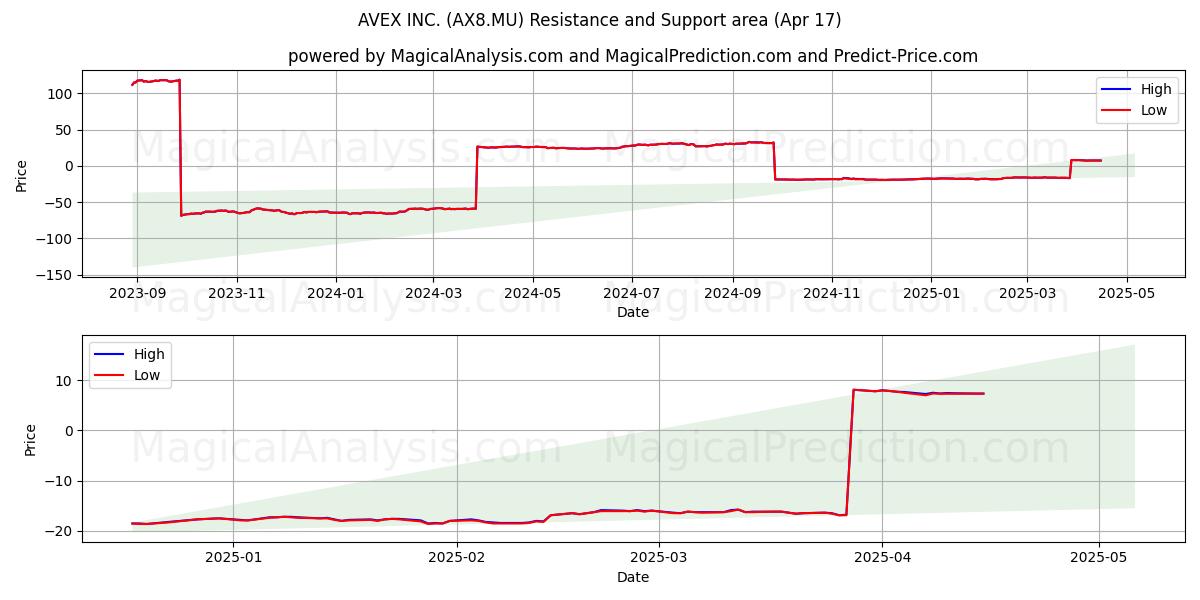The image size is (1200, 600).
Task: Click '2025-03' tick label on the top chart
Action: (x=1027, y=294)
